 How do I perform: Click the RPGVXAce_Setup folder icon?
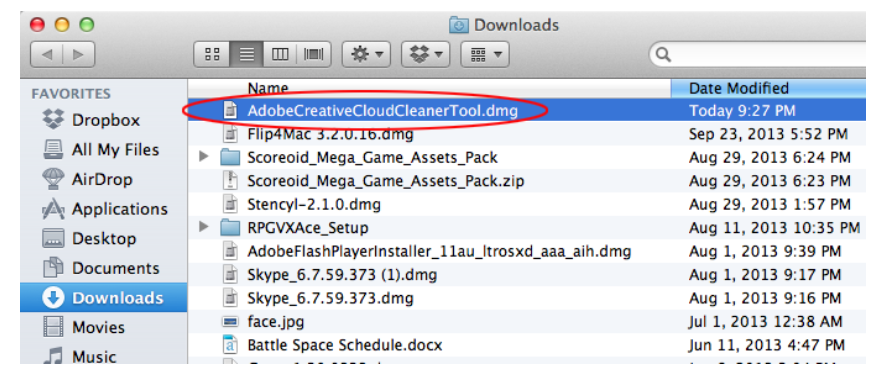tap(230, 228)
